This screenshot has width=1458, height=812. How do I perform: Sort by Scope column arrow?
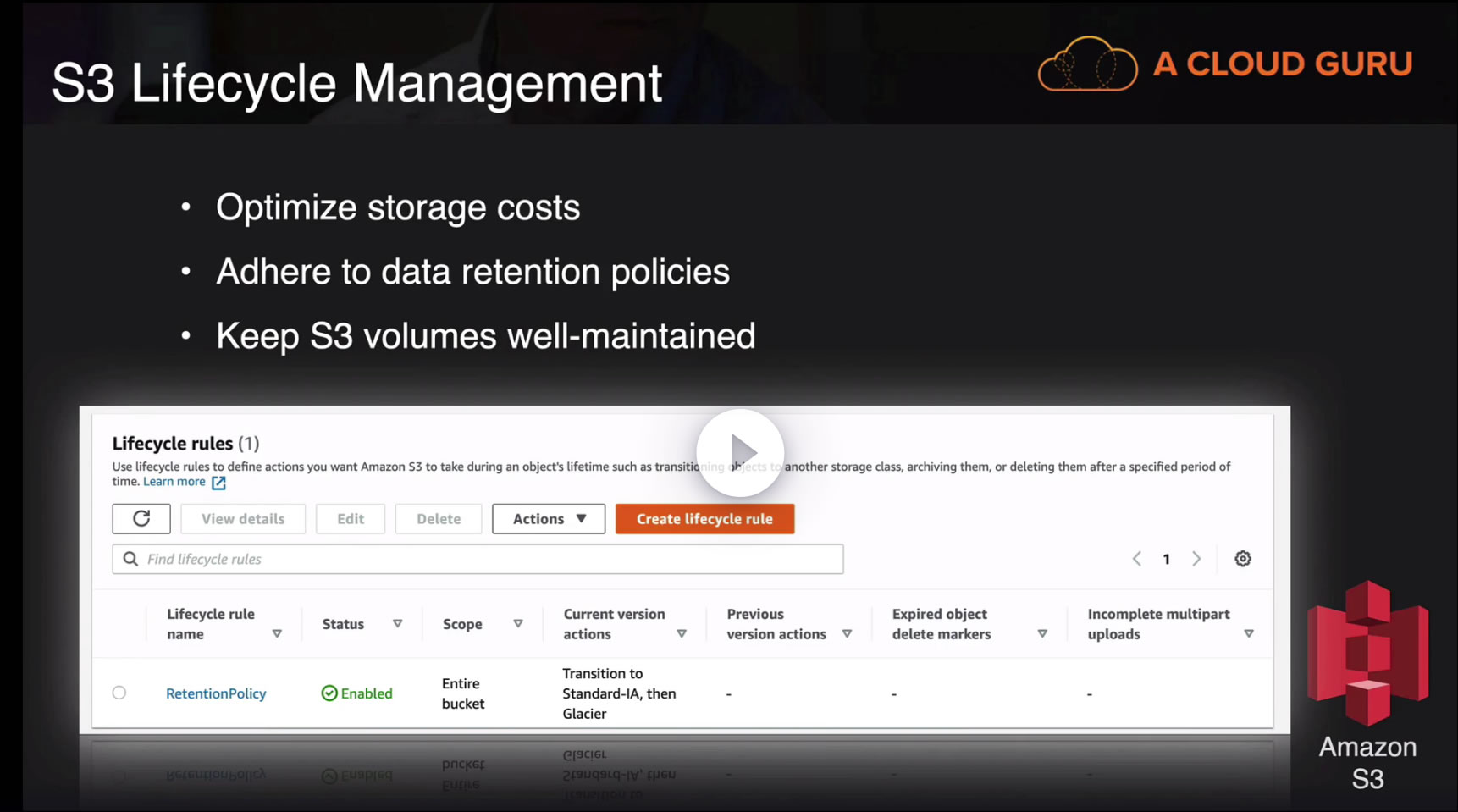518,624
